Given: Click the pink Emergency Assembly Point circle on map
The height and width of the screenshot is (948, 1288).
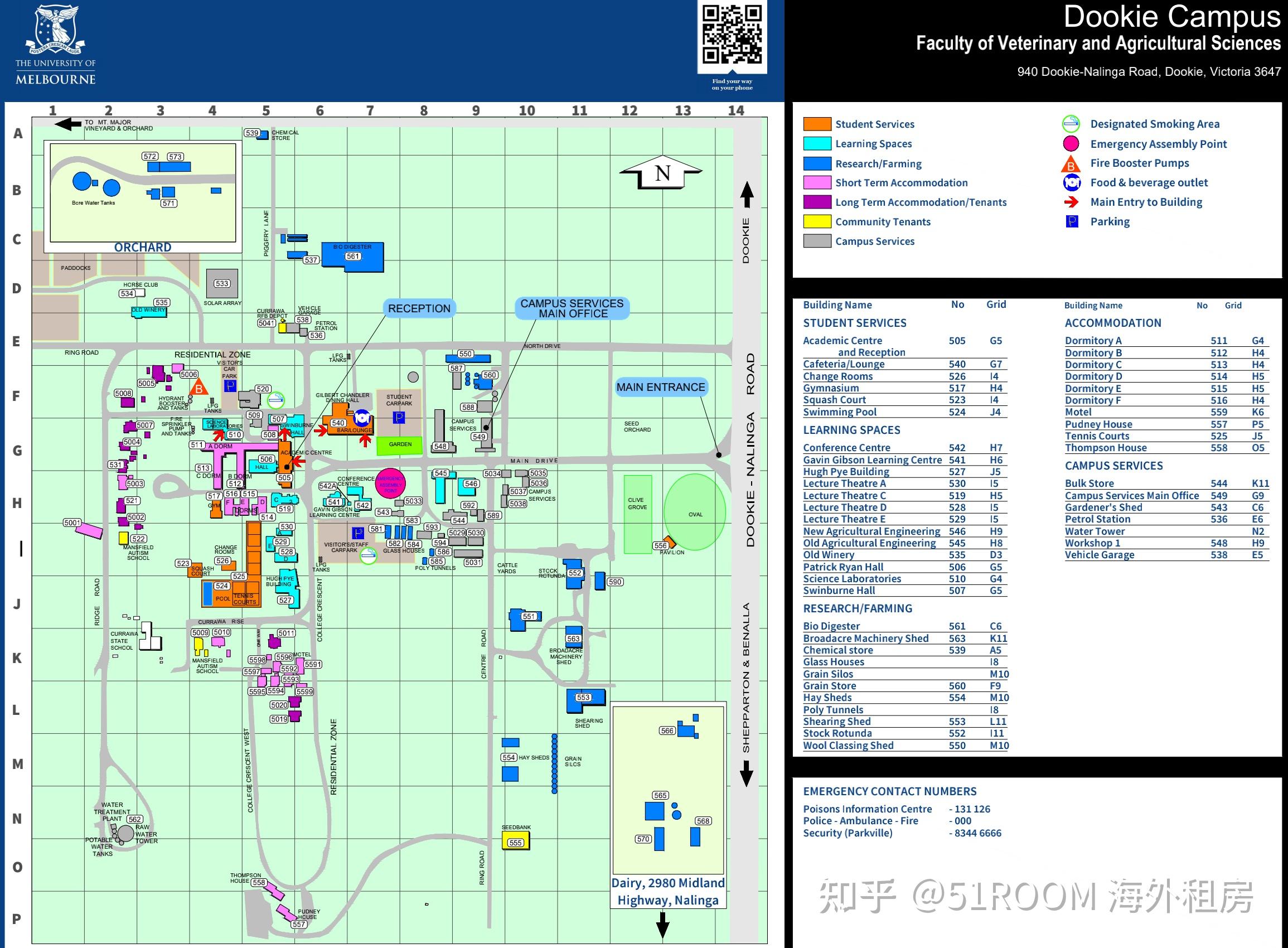Looking at the screenshot, I should (x=390, y=483).
